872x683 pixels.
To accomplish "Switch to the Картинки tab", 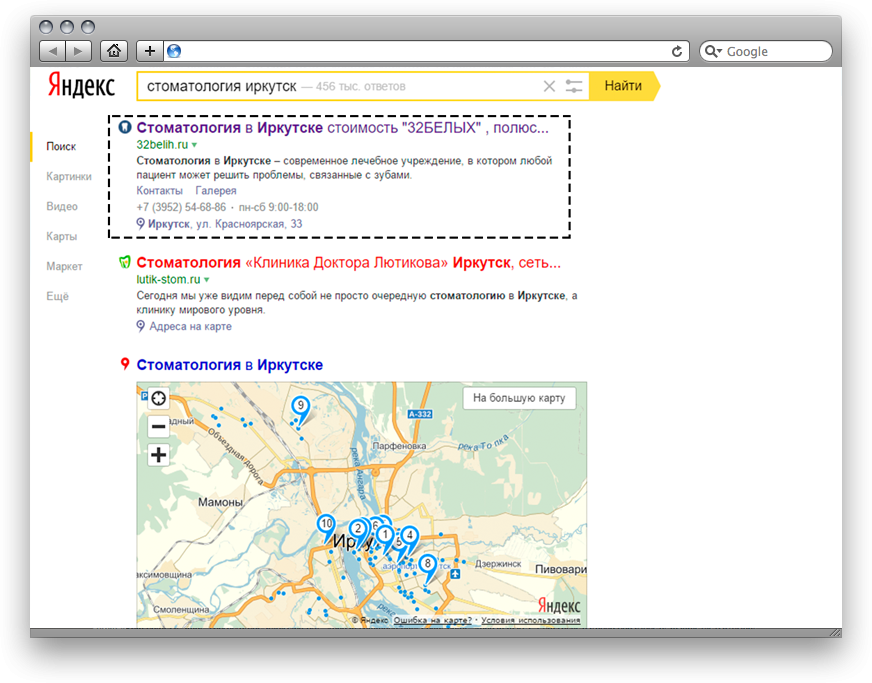I will (69, 176).
